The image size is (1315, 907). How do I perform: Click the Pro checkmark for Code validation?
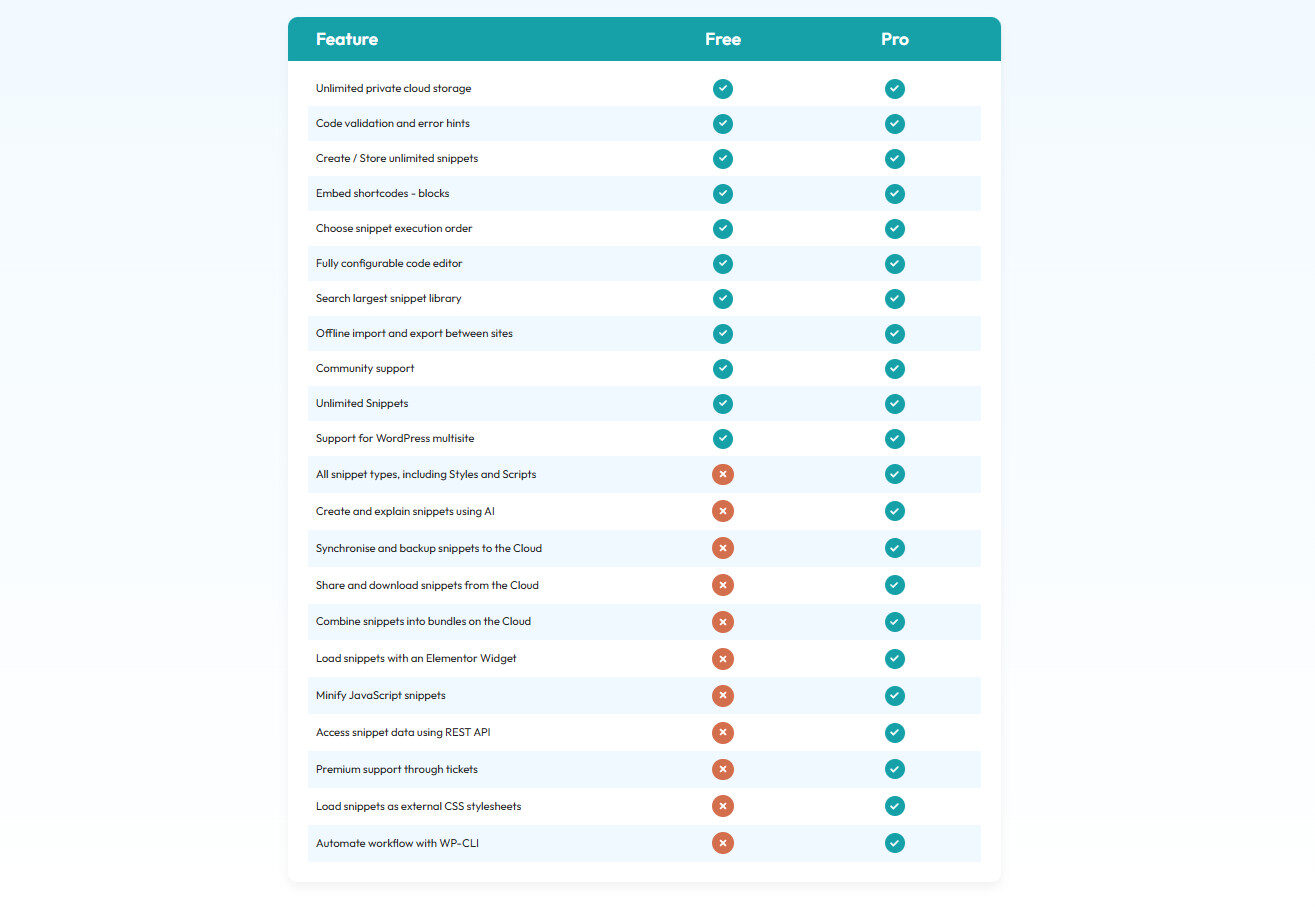tap(895, 123)
